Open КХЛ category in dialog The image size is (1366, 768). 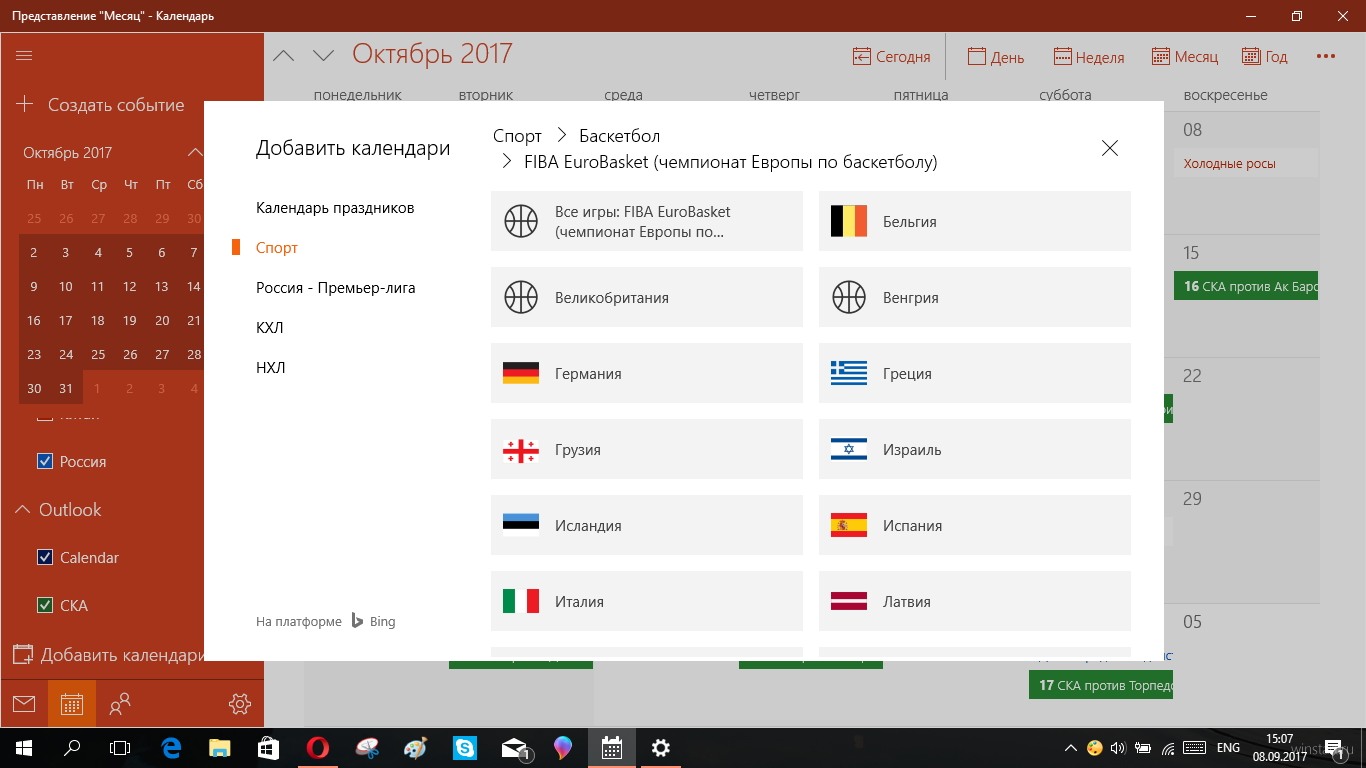coord(270,328)
